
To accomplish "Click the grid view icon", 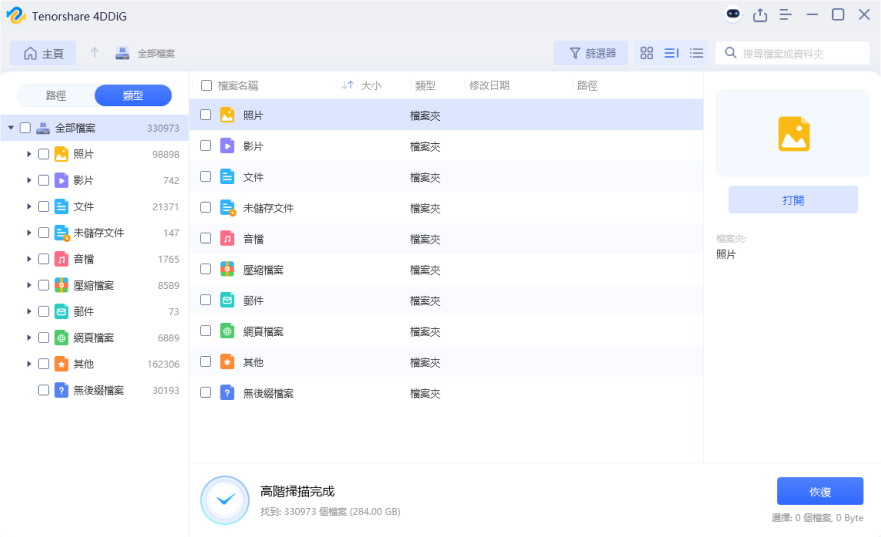I will point(646,53).
